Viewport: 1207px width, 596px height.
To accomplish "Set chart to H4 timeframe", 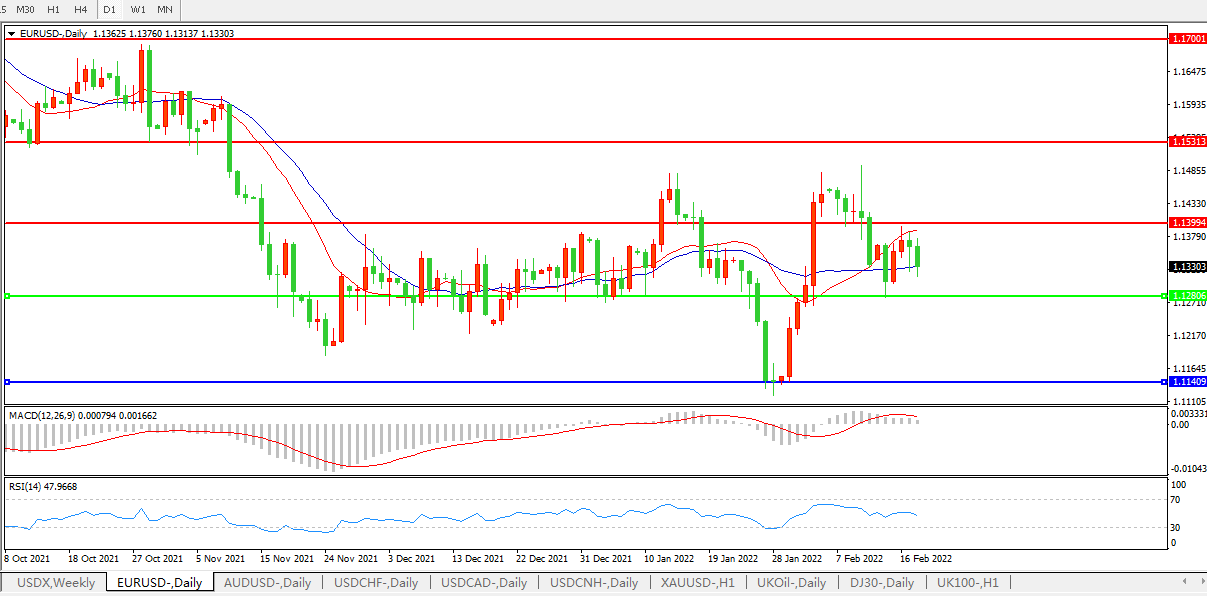I will tap(80, 9).
